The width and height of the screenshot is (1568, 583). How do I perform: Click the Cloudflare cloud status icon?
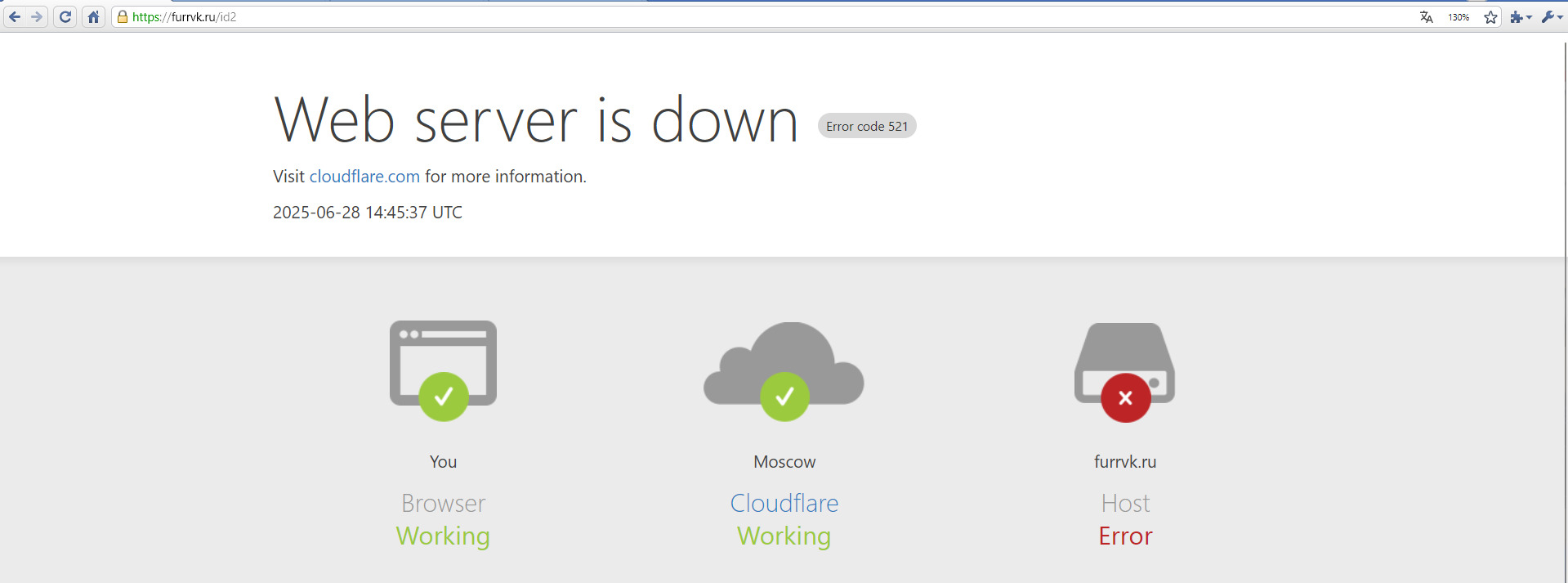(x=784, y=371)
